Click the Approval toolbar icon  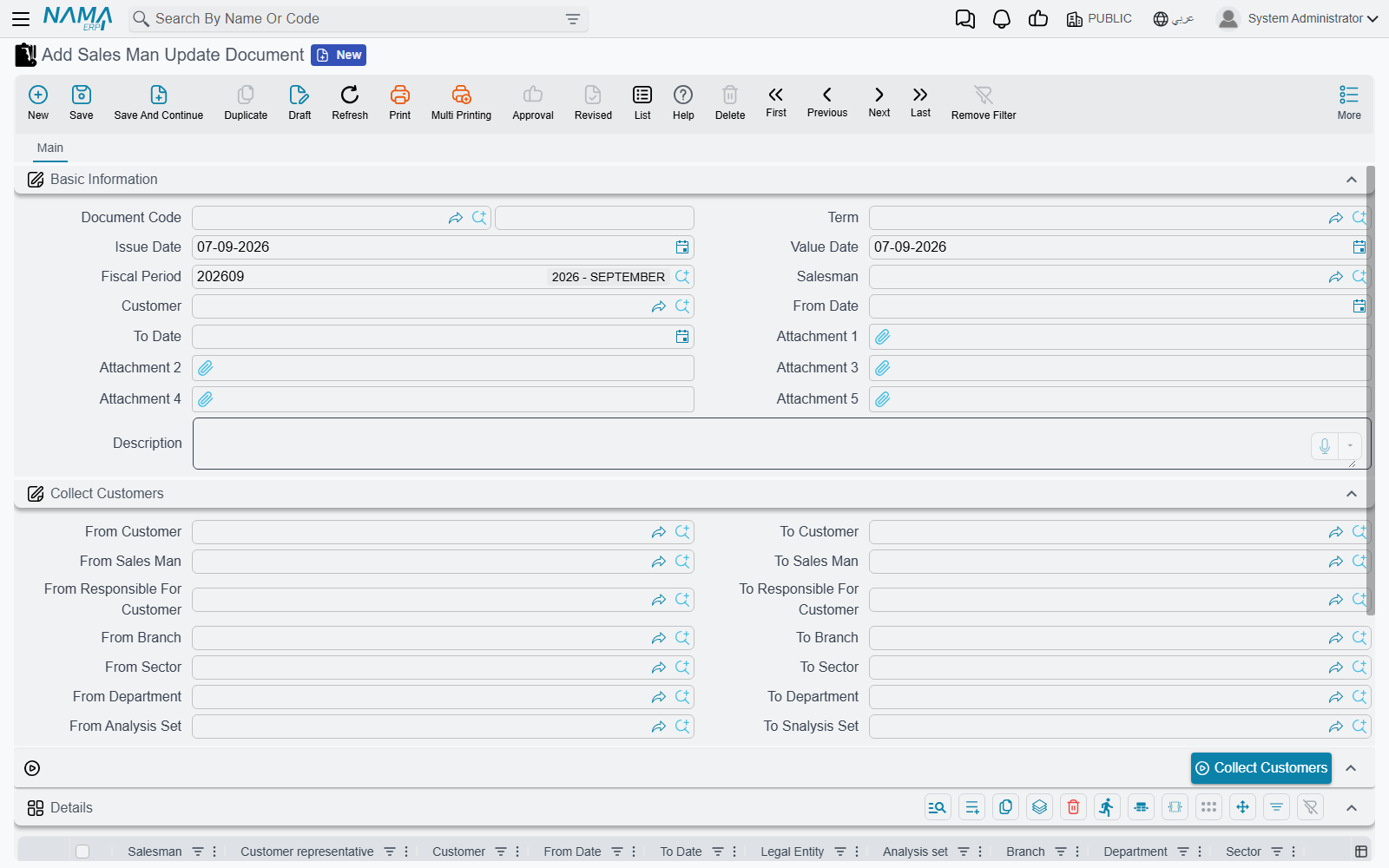[533, 102]
